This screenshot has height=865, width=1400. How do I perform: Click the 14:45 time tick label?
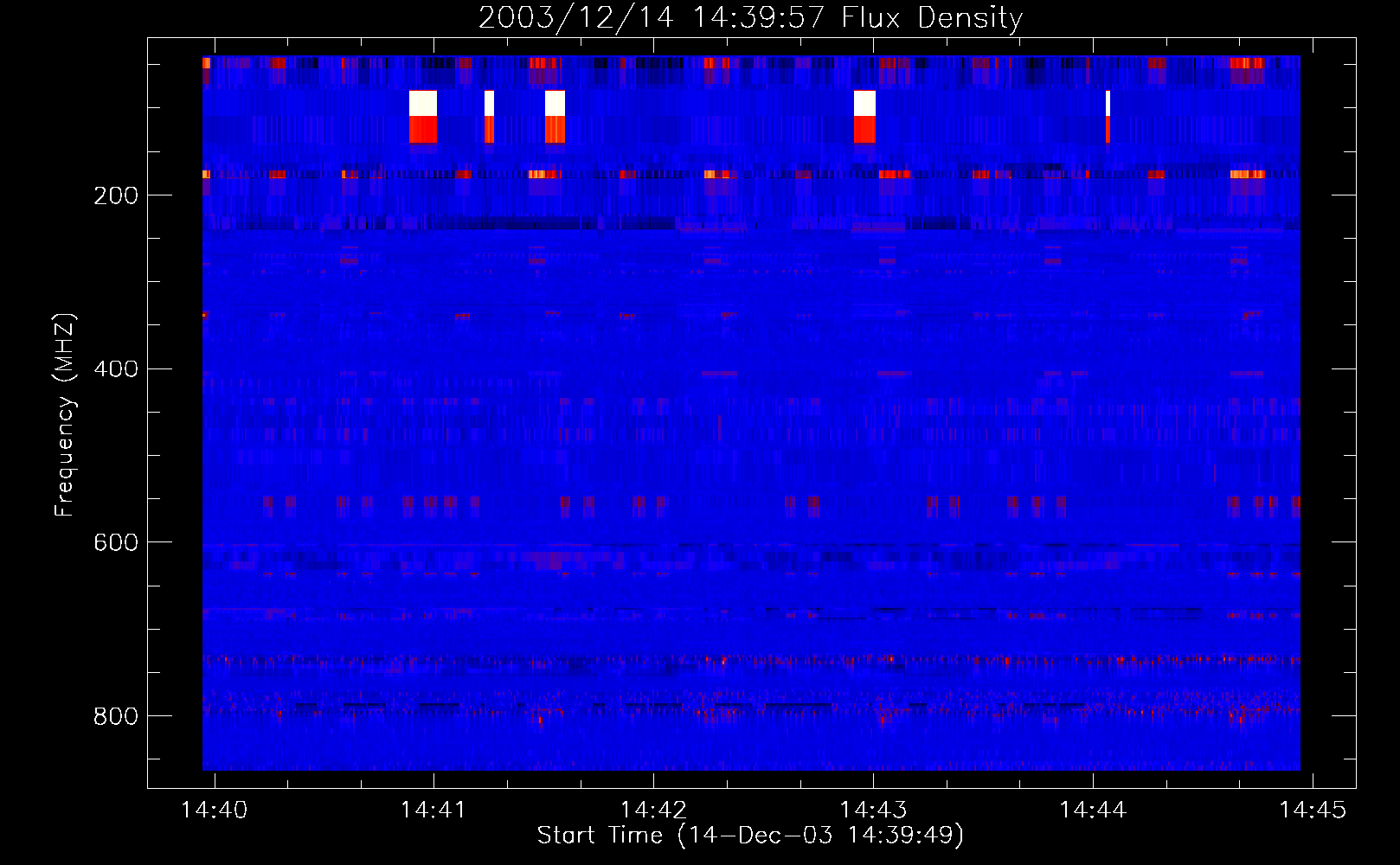[x=1313, y=810]
